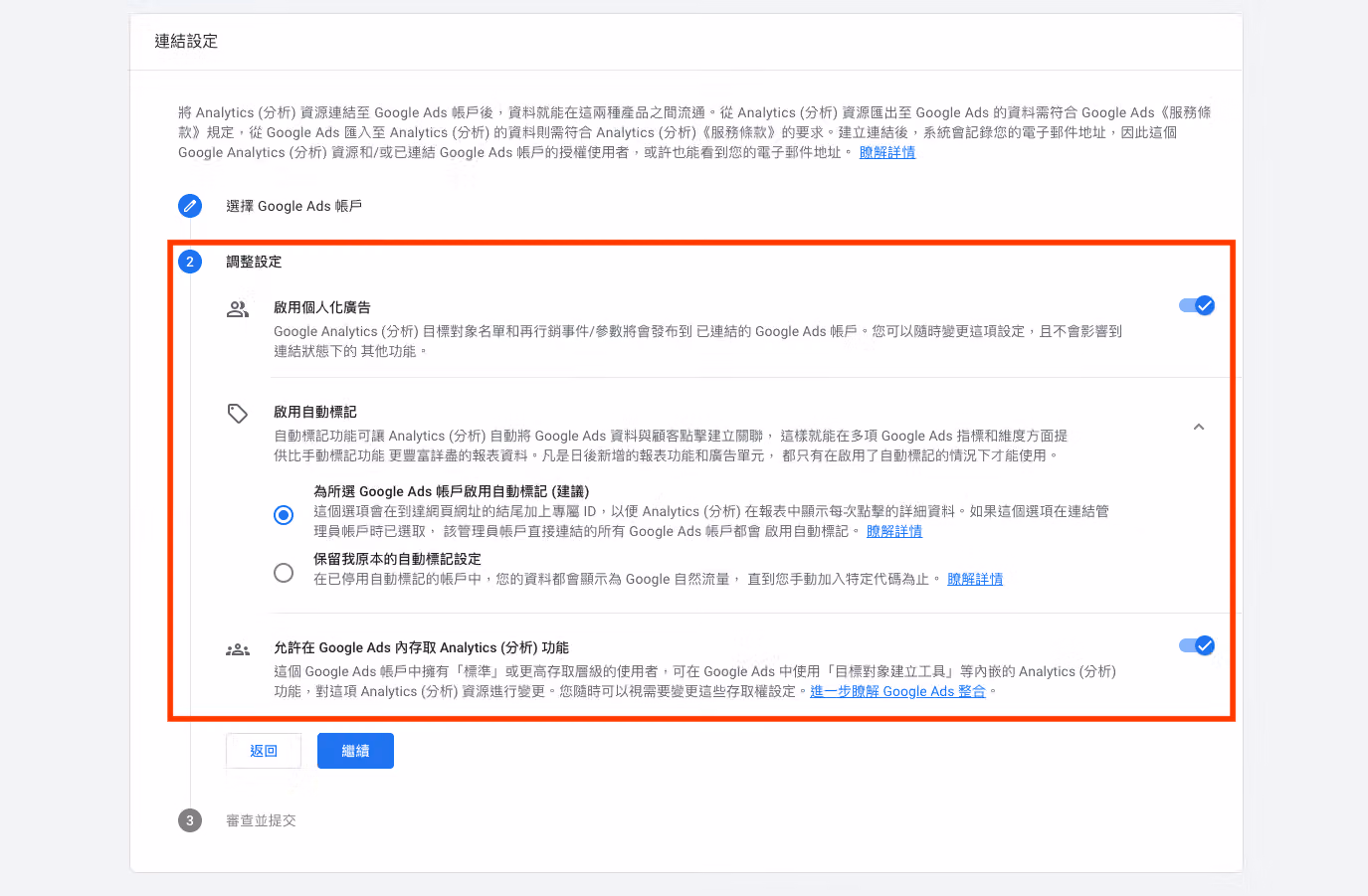Click the step 3 circle for 審查並提交

click(190, 820)
